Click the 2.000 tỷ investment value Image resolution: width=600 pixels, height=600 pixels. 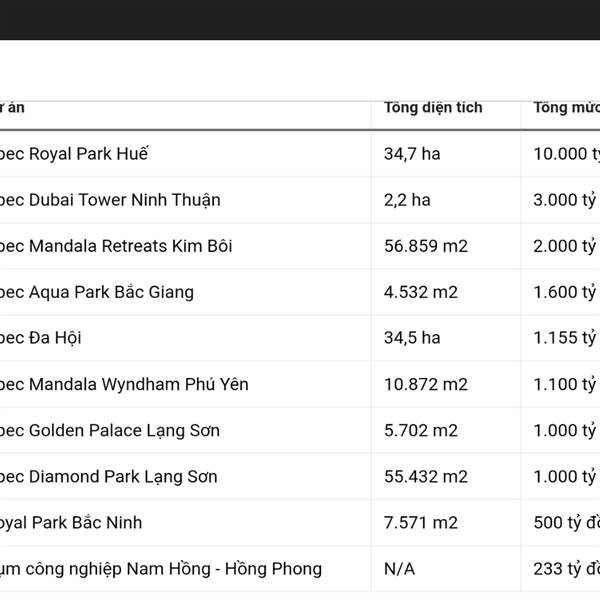coord(566,246)
